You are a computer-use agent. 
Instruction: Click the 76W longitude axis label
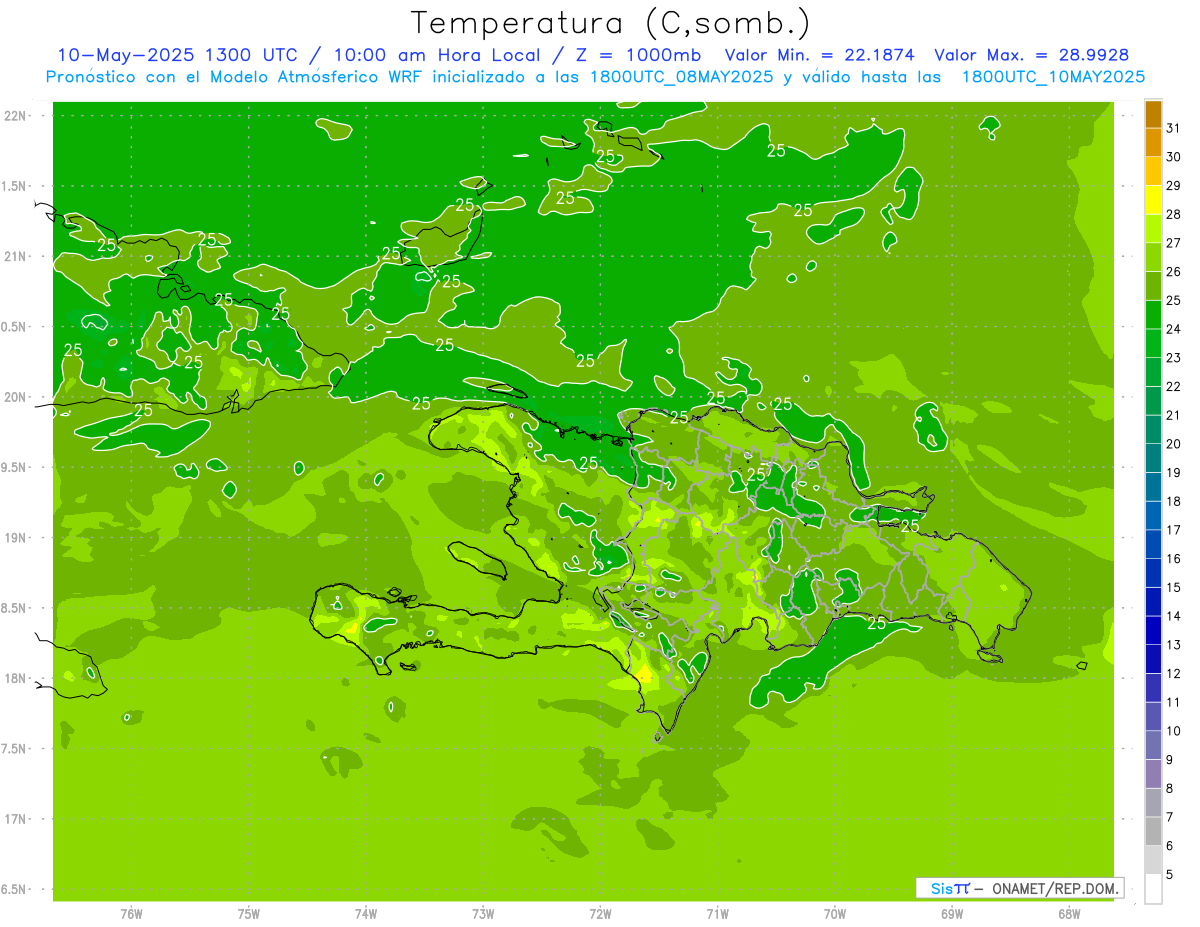[131, 914]
